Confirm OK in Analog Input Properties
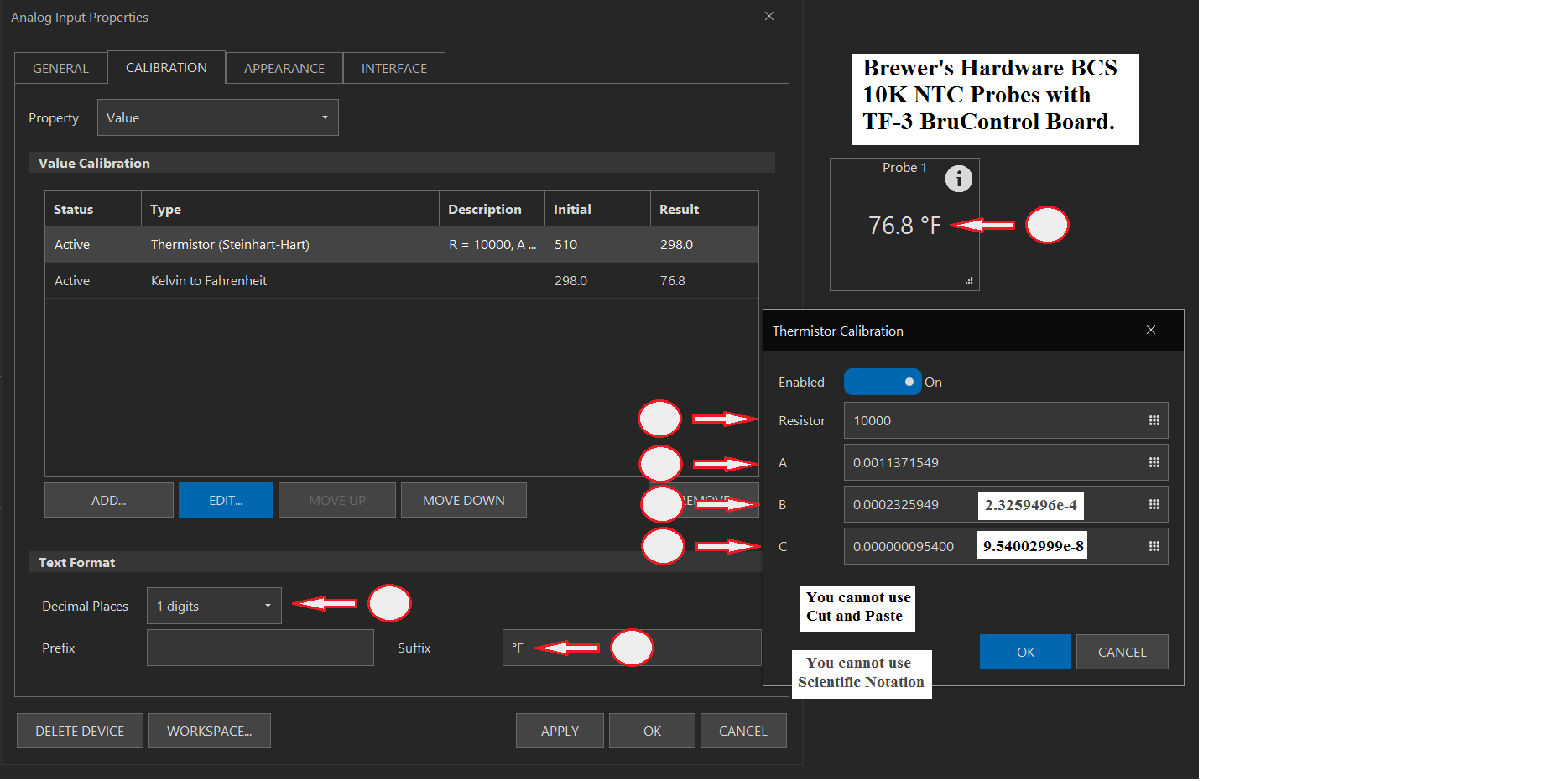This screenshot has height=781, width=1568. click(x=652, y=731)
